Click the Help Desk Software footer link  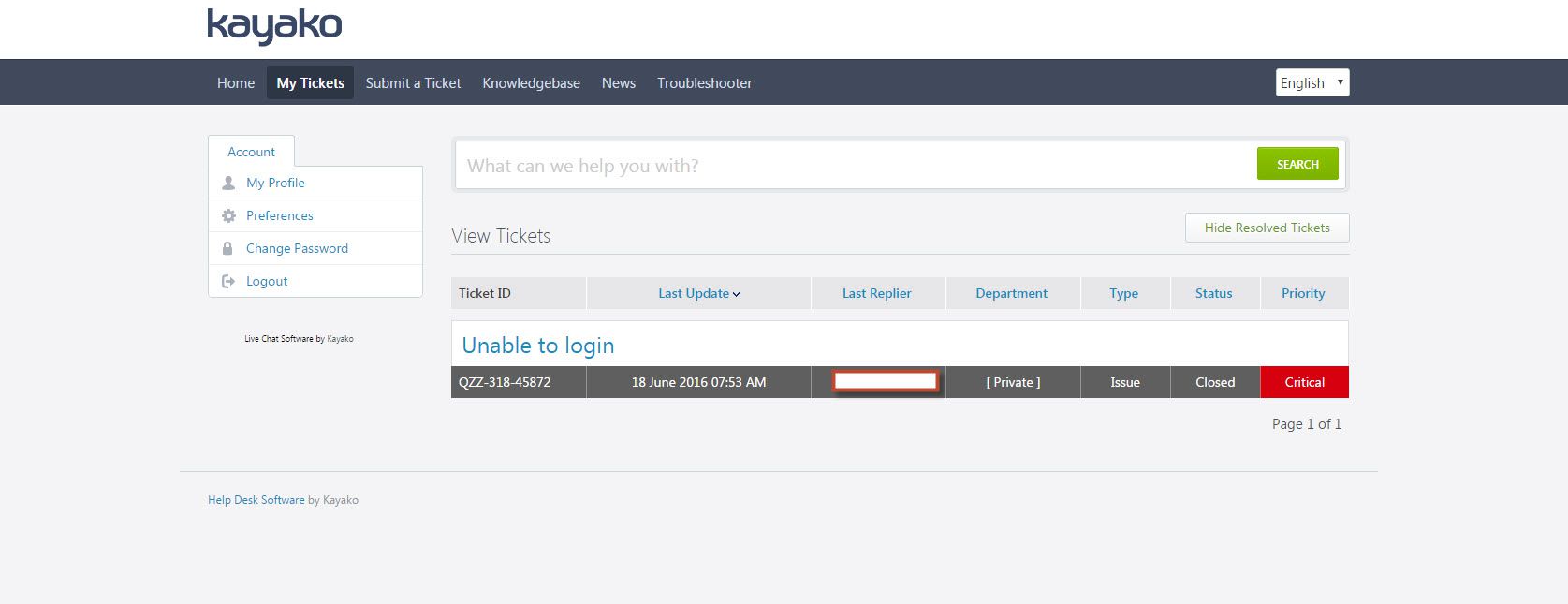coord(256,500)
